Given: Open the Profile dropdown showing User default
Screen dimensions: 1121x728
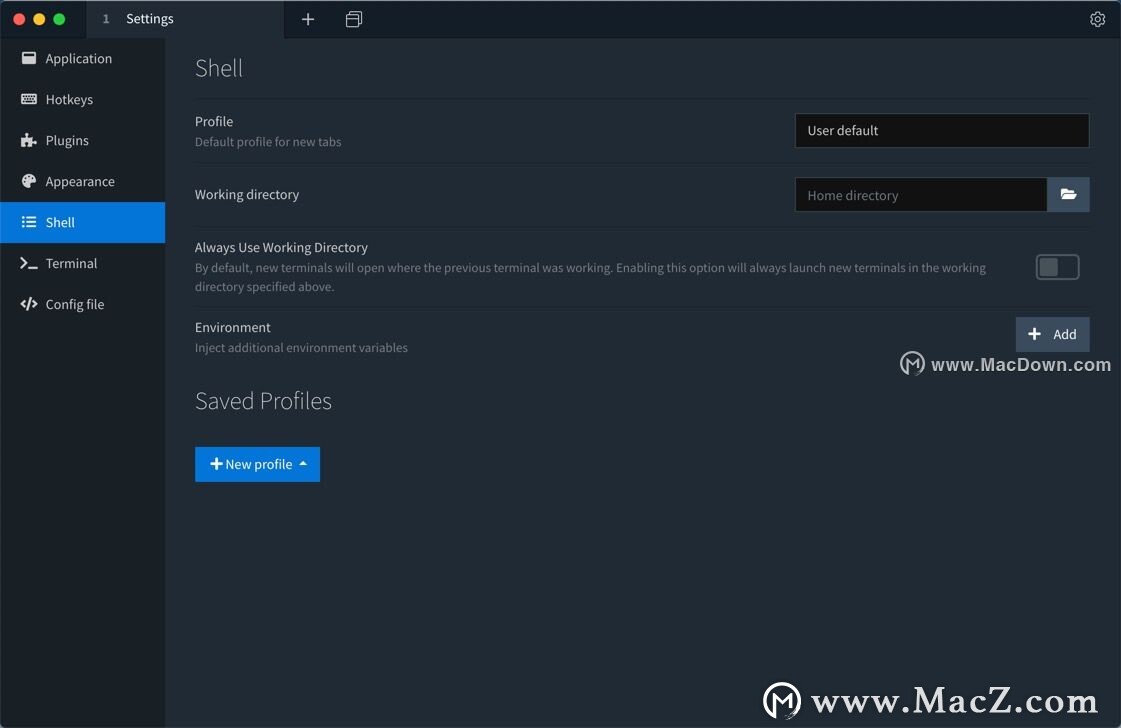Looking at the screenshot, I should 942,130.
